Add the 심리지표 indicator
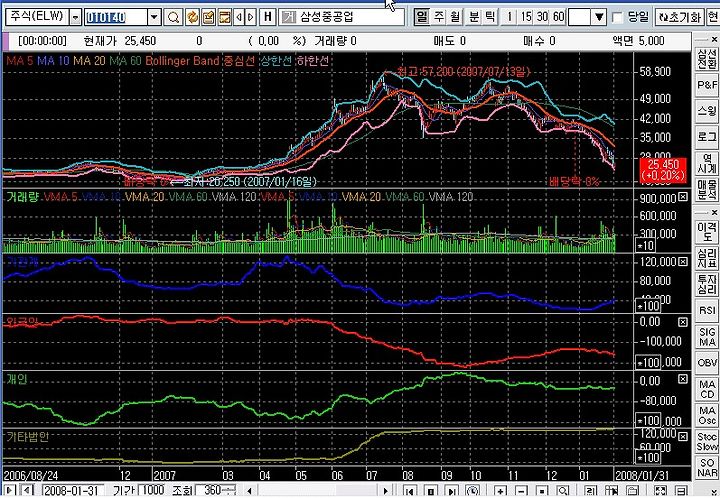 (707, 258)
